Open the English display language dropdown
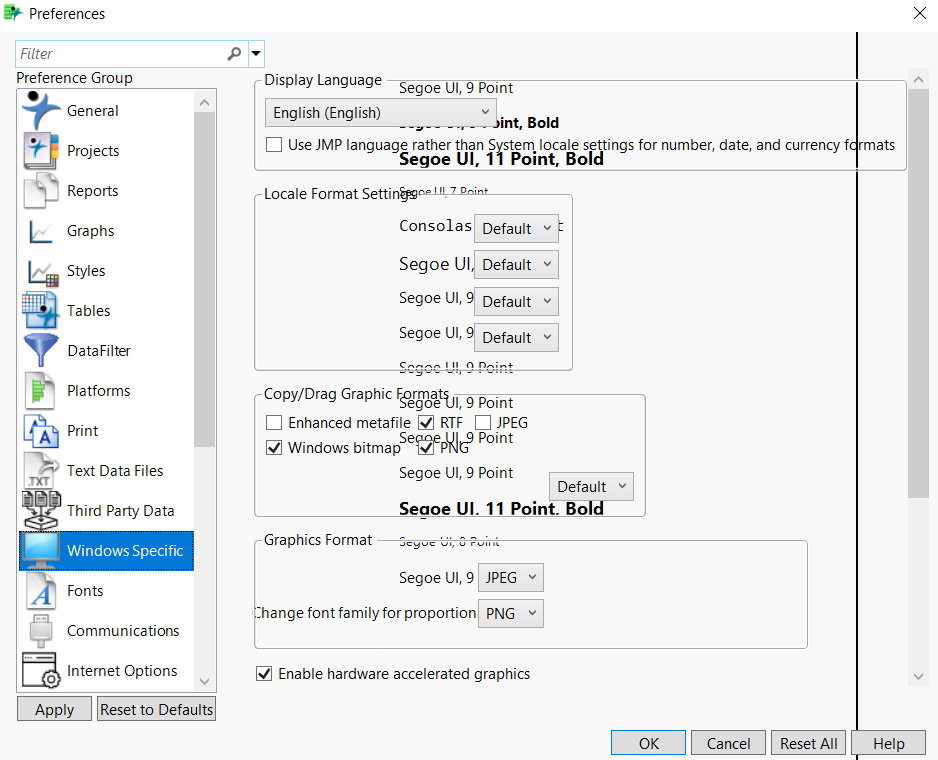 [380, 113]
